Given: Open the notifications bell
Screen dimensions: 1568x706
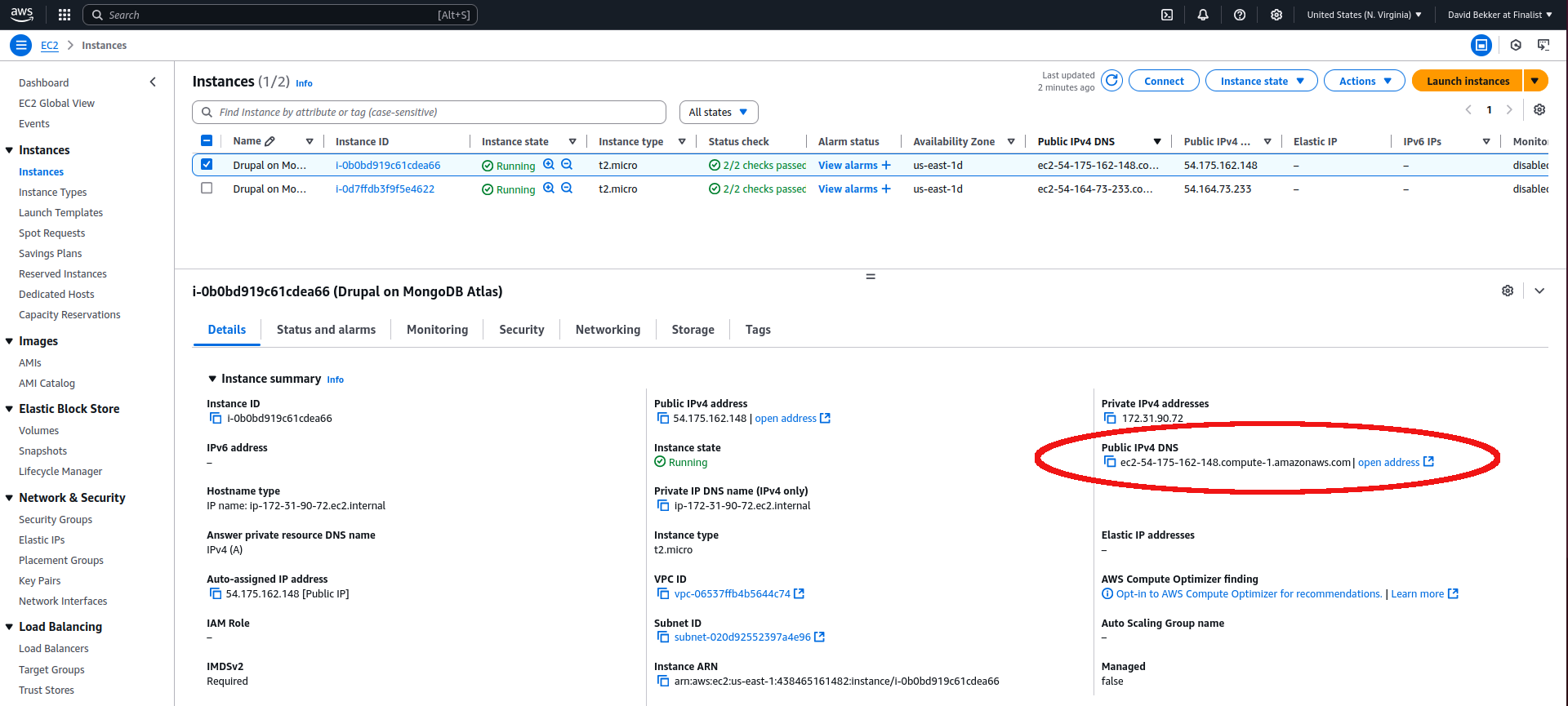Looking at the screenshot, I should pyautogui.click(x=1203, y=15).
